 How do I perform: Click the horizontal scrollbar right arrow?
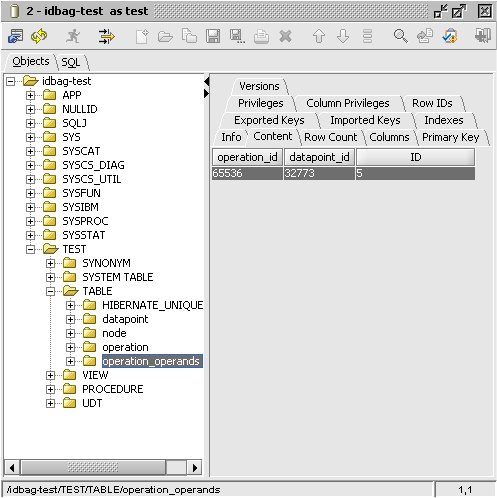point(195,468)
